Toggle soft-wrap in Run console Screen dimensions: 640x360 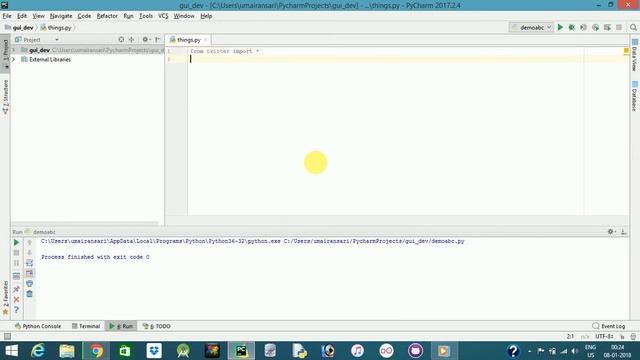click(x=29, y=263)
